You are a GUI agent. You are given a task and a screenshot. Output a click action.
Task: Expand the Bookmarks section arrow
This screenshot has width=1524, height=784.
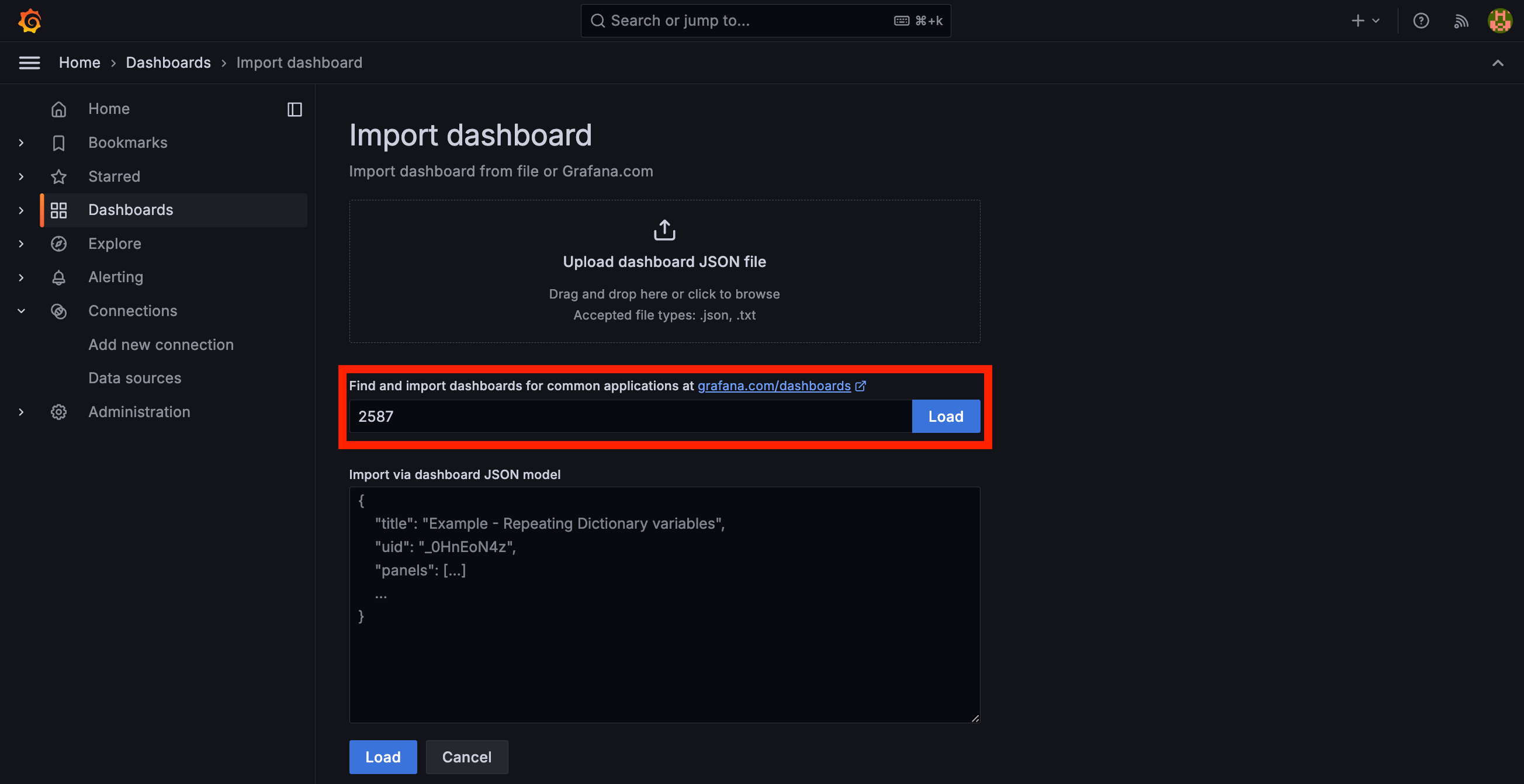[21, 143]
